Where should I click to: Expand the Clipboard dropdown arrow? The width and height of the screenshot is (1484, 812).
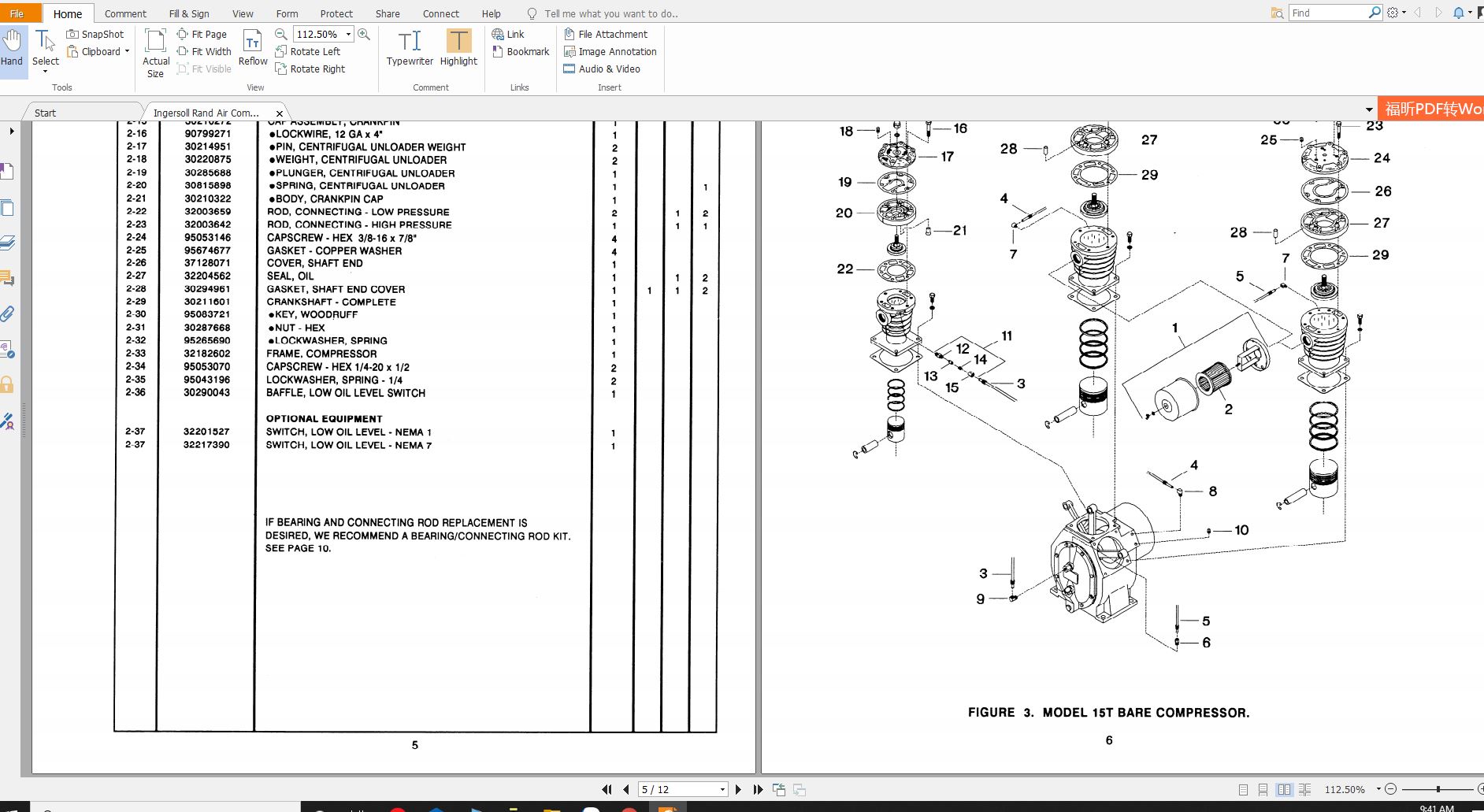[127, 51]
